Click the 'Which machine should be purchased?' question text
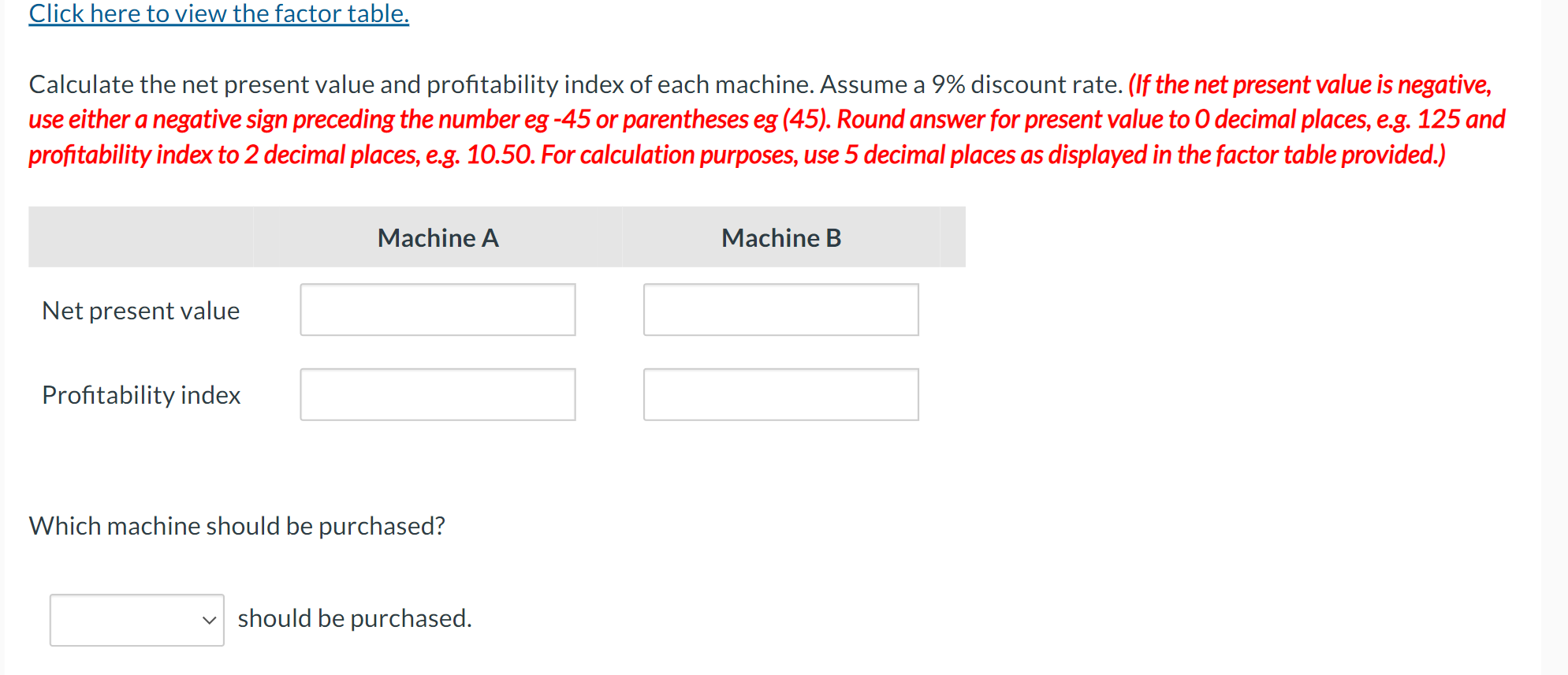Screen dimensions: 1568x675 pos(237,525)
